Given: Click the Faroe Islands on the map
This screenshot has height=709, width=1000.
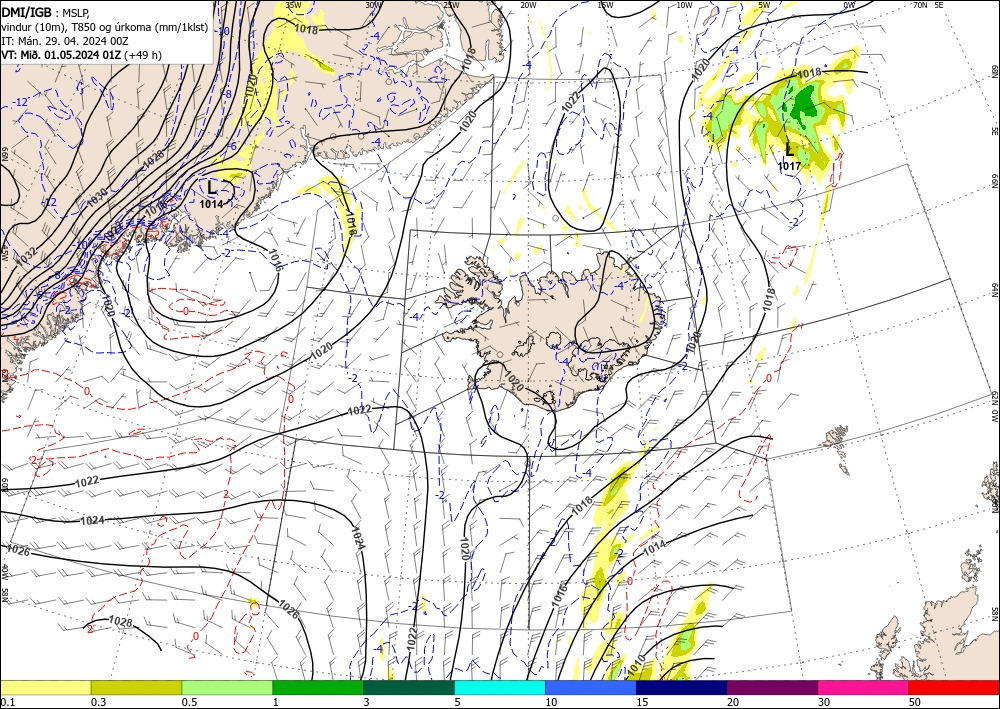Looking at the screenshot, I should 839,448.
